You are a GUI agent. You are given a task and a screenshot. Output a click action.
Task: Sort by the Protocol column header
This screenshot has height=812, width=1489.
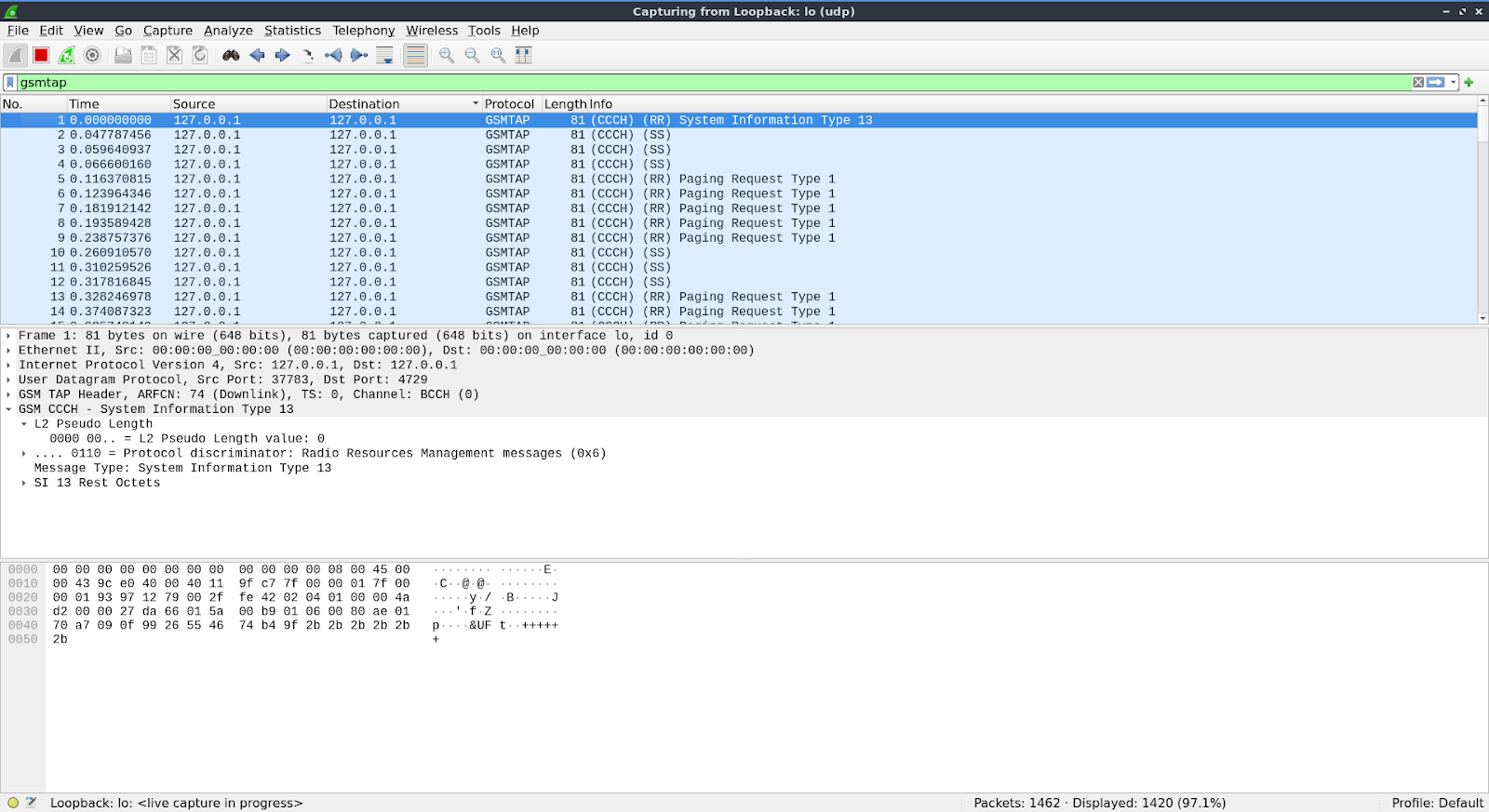[512, 104]
